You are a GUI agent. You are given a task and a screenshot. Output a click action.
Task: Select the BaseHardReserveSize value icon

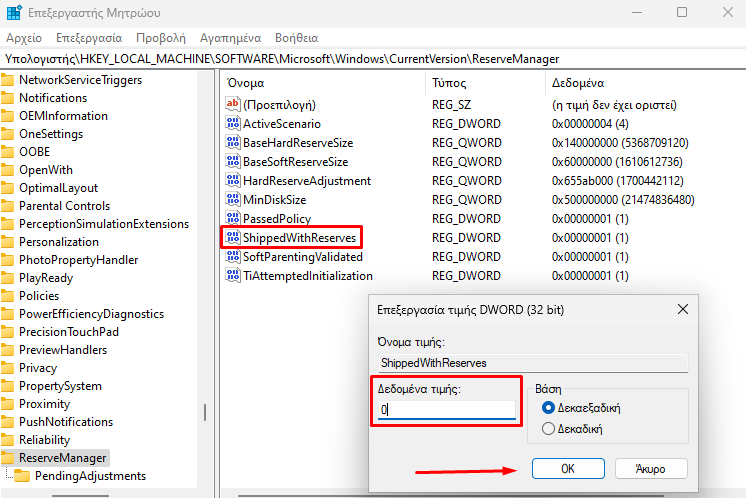coord(233,142)
